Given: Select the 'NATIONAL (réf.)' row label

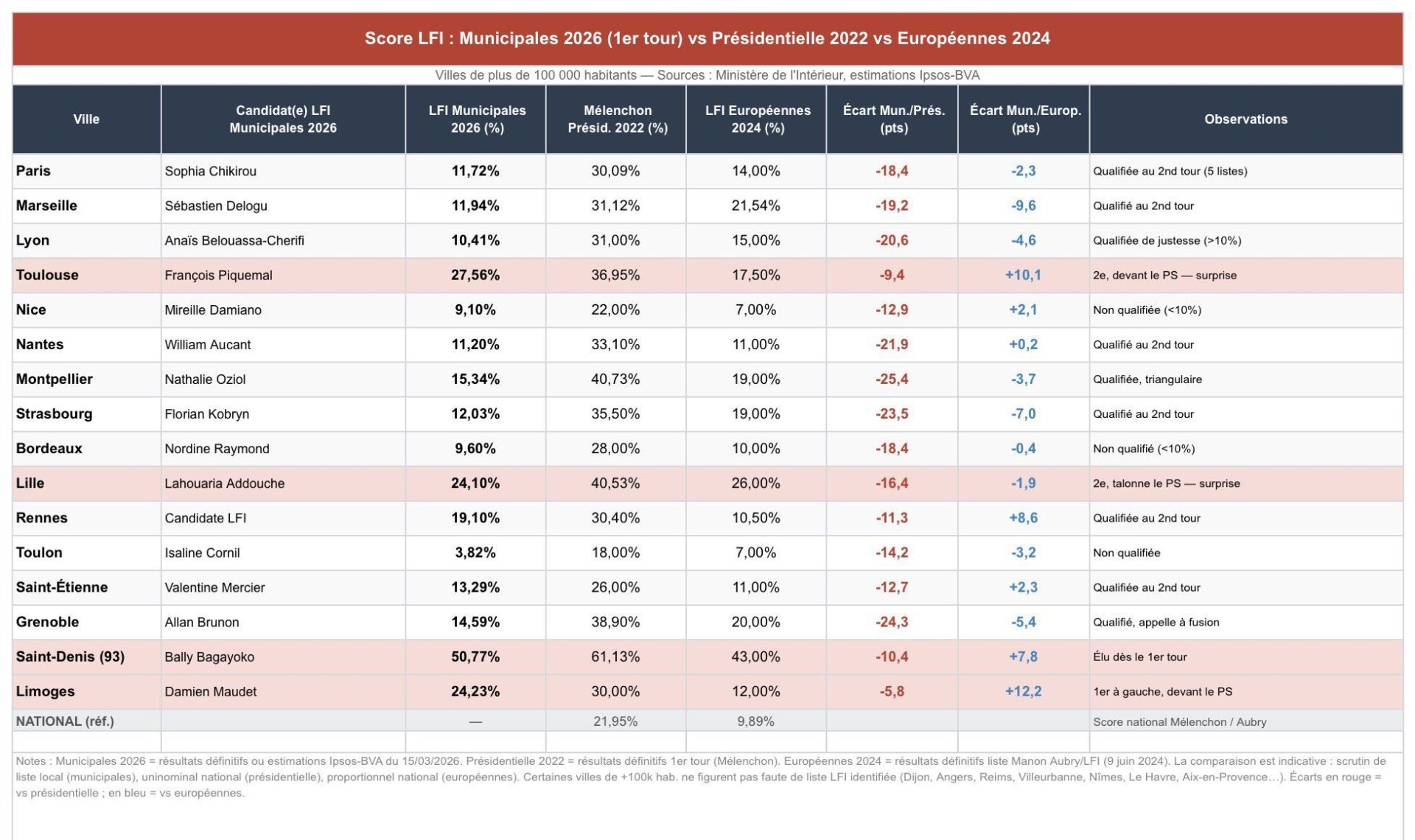Looking at the screenshot, I should point(65,721).
